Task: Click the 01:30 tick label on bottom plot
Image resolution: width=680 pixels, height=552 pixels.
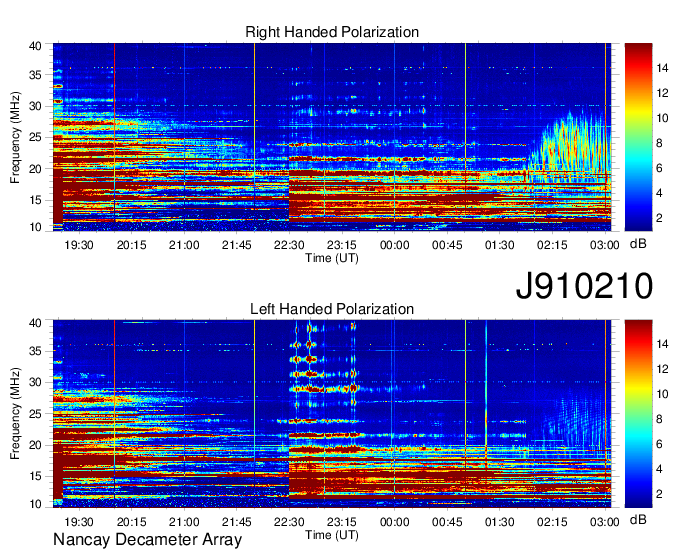Action: [x=500, y=522]
